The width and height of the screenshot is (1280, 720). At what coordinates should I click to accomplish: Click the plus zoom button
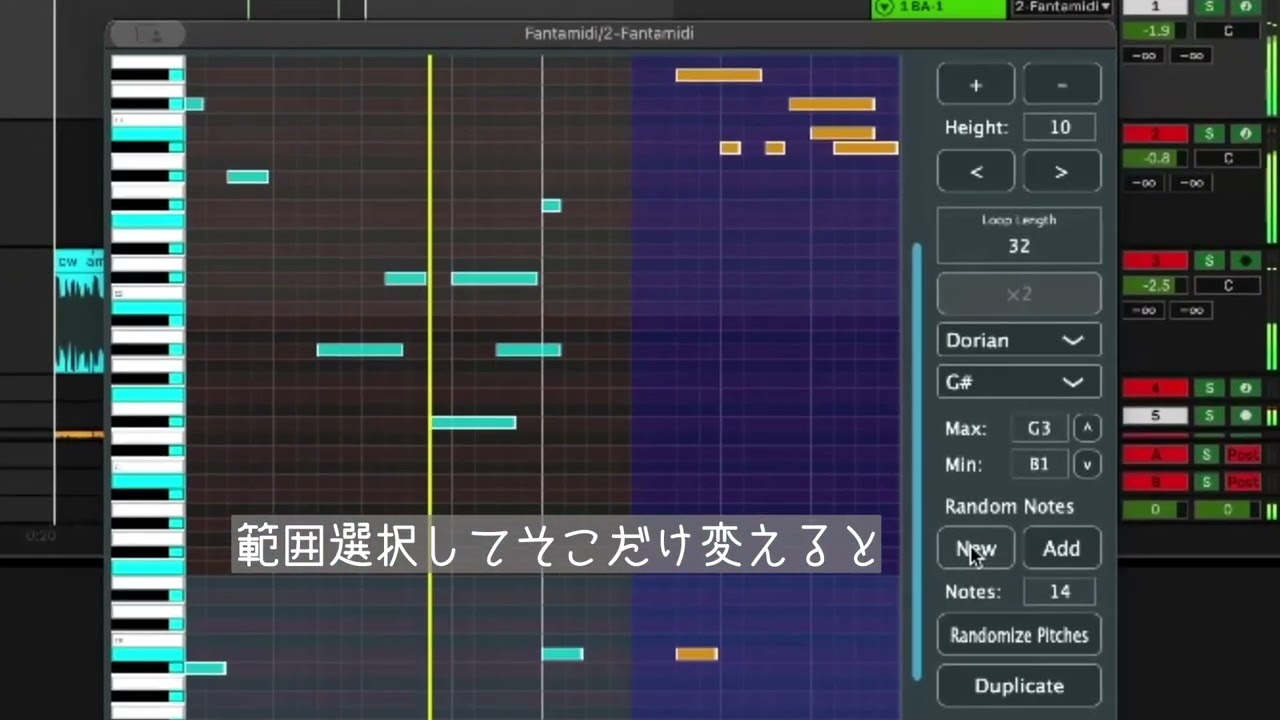point(976,85)
